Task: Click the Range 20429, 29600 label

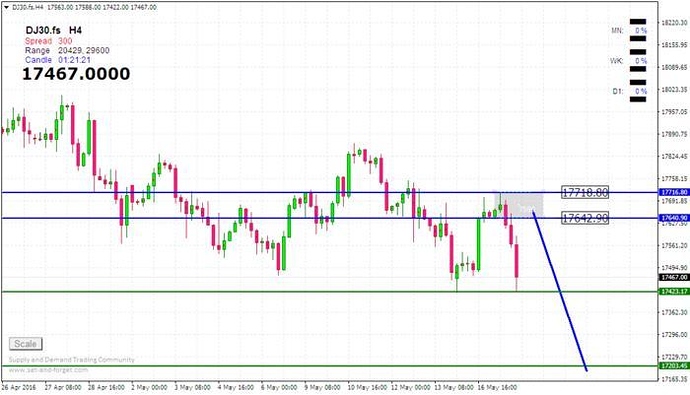Action: (67, 51)
